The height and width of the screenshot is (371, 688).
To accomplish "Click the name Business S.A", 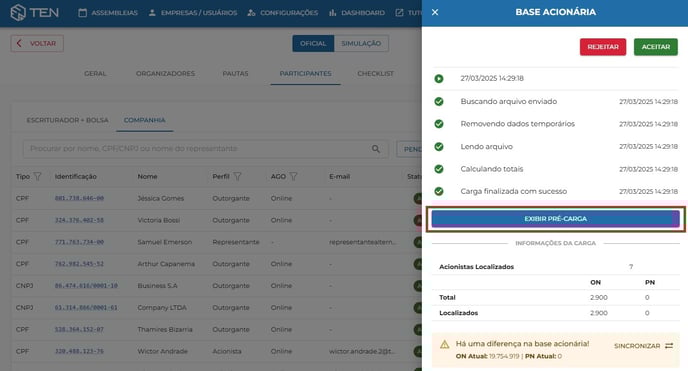I will (158, 285).
